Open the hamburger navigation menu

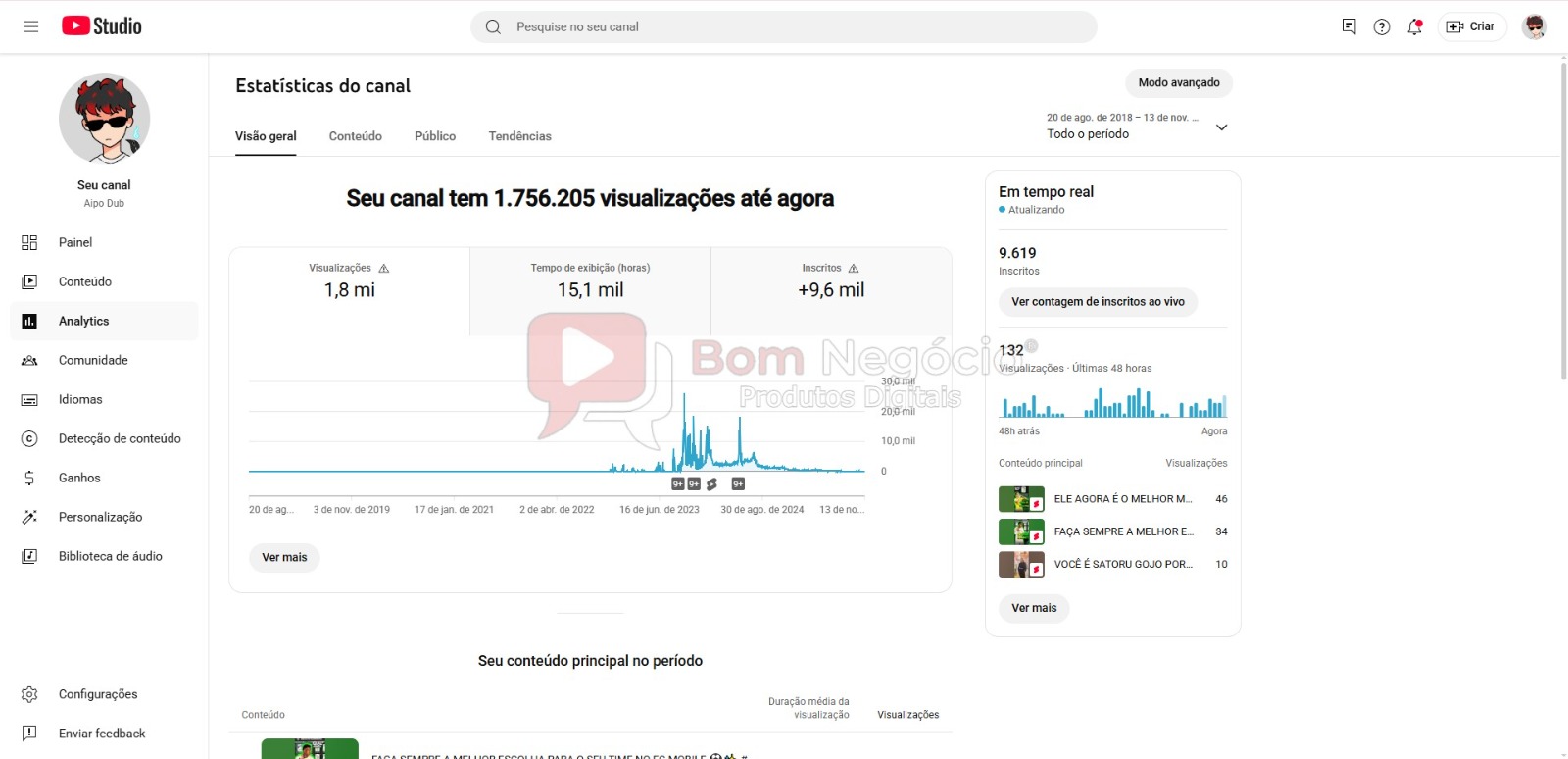pos(30,26)
